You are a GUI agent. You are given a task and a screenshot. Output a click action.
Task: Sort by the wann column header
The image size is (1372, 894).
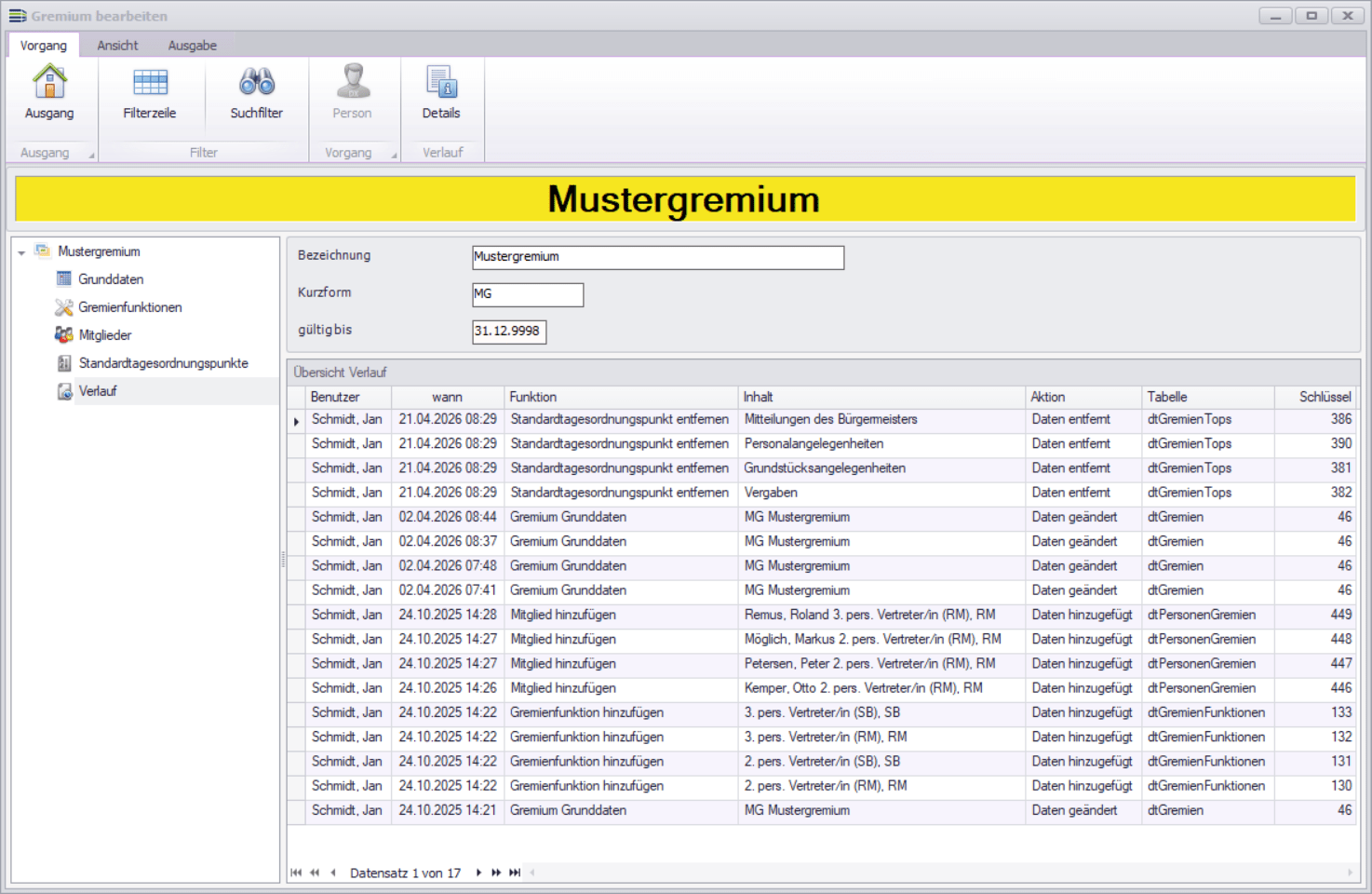(447, 397)
